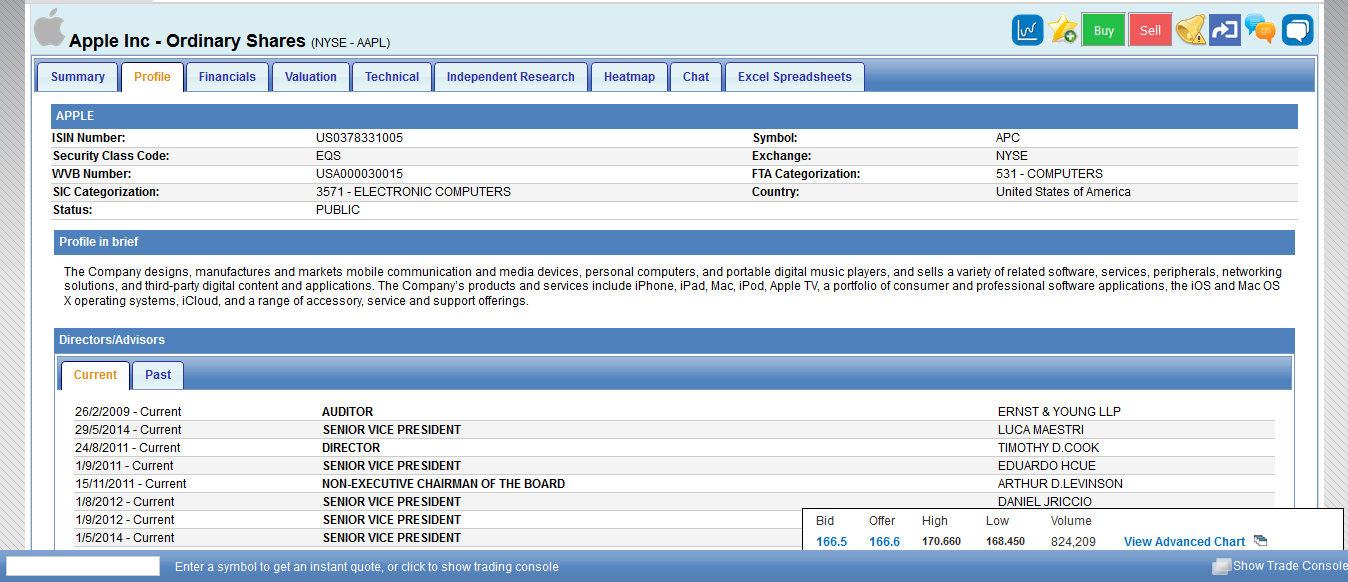Focus the symbol quote input field
Screen dimensions: 1348x582
(x=83, y=566)
